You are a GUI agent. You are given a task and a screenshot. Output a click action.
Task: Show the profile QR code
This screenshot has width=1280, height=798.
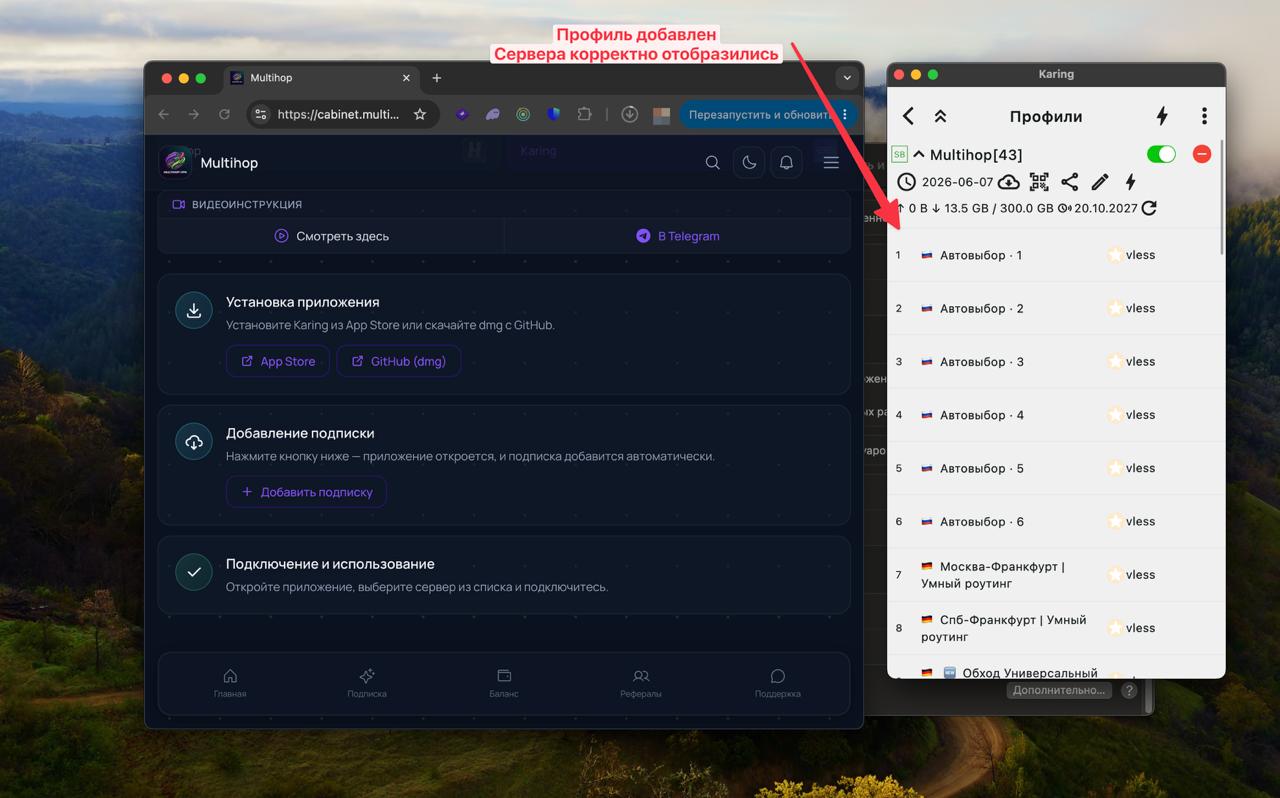pyautogui.click(x=1039, y=182)
